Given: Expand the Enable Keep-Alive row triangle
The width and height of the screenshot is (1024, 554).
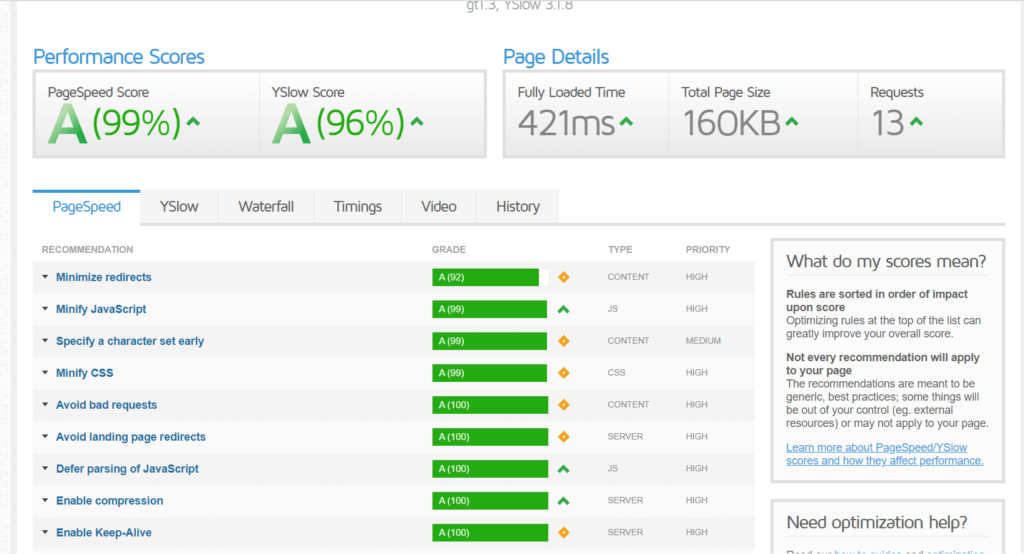Looking at the screenshot, I should [x=45, y=532].
